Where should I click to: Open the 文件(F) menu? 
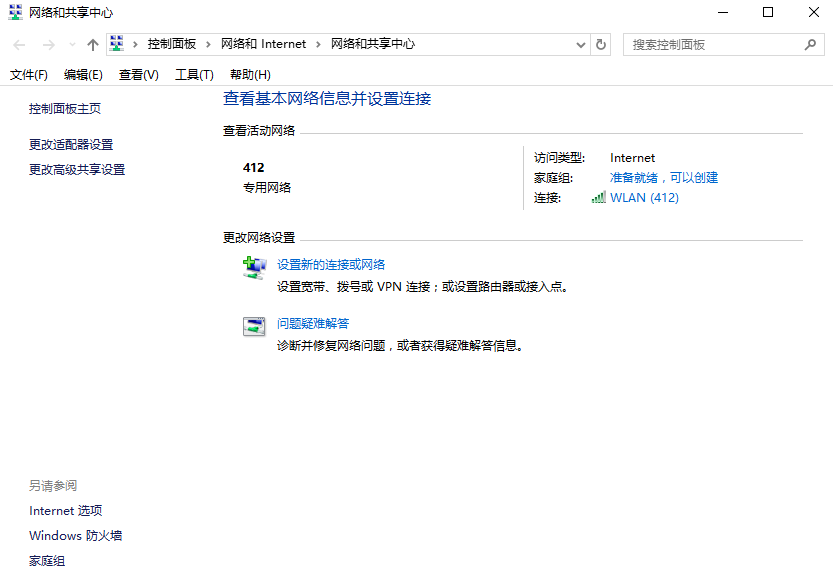click(29, 75)
